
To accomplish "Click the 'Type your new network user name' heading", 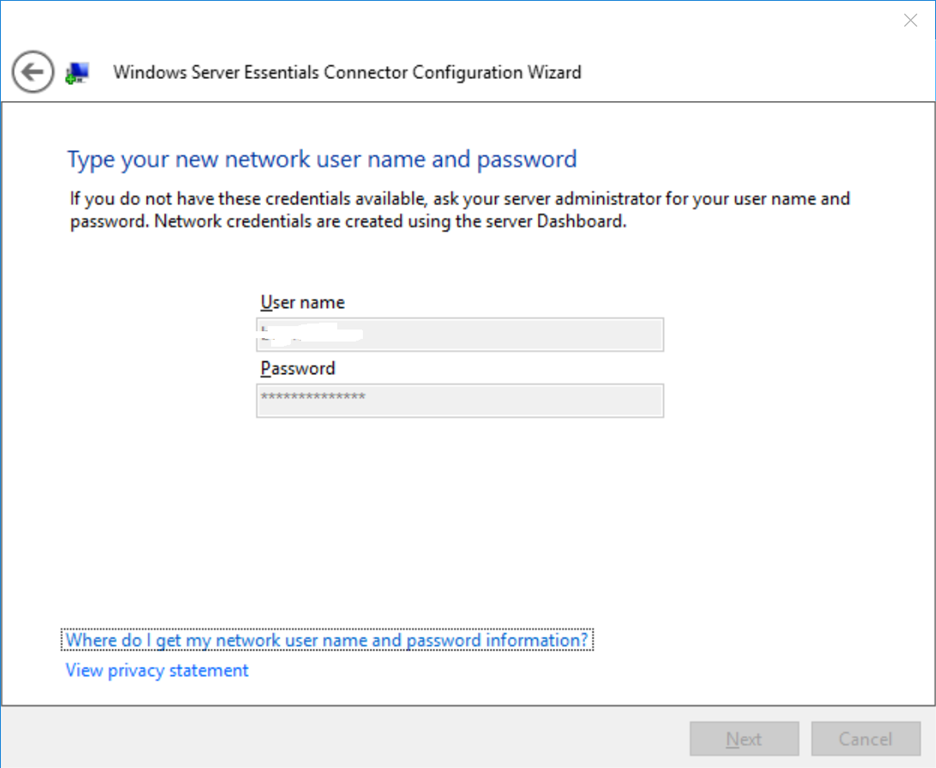I will (x=322, y=159).
